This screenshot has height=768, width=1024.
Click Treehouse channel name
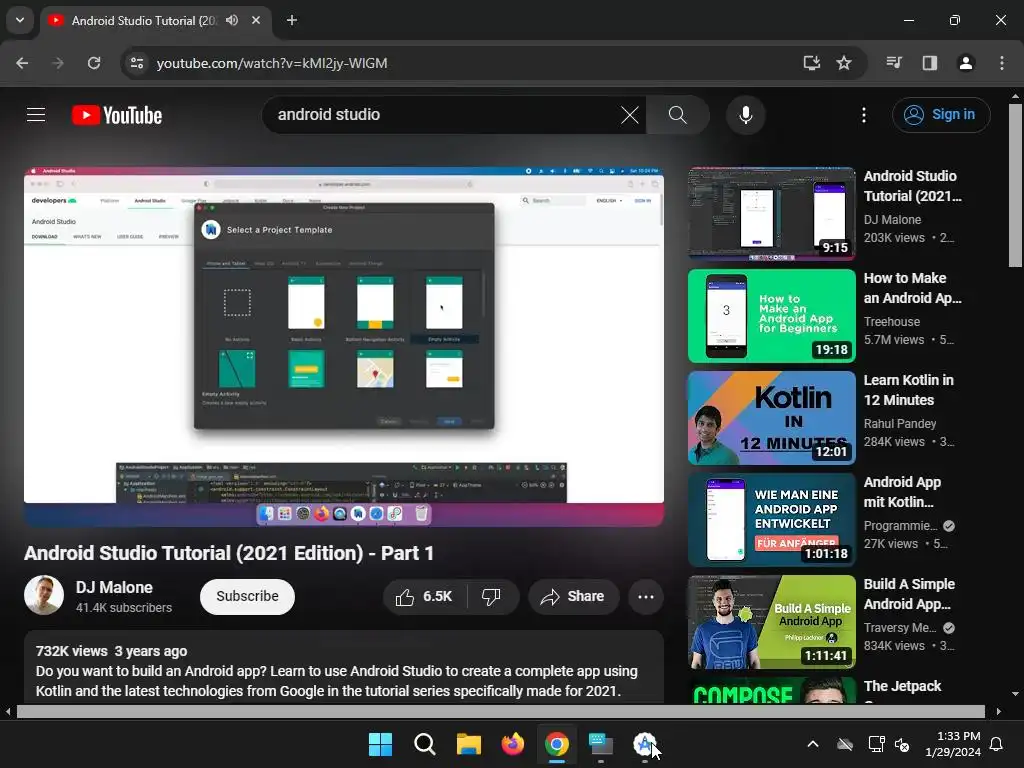click(891, 321)
